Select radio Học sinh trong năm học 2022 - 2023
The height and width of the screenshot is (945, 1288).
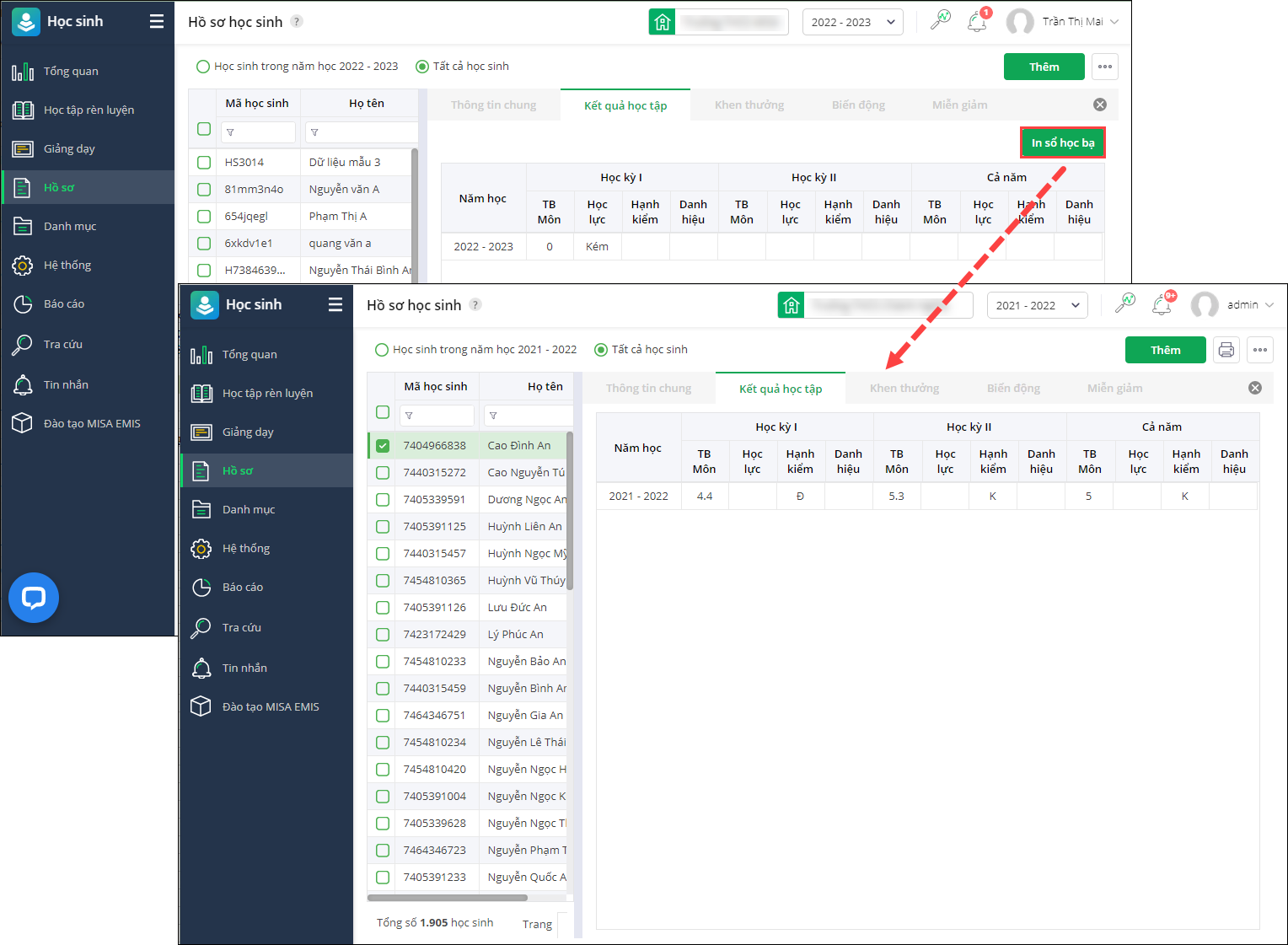click(203, 67)
